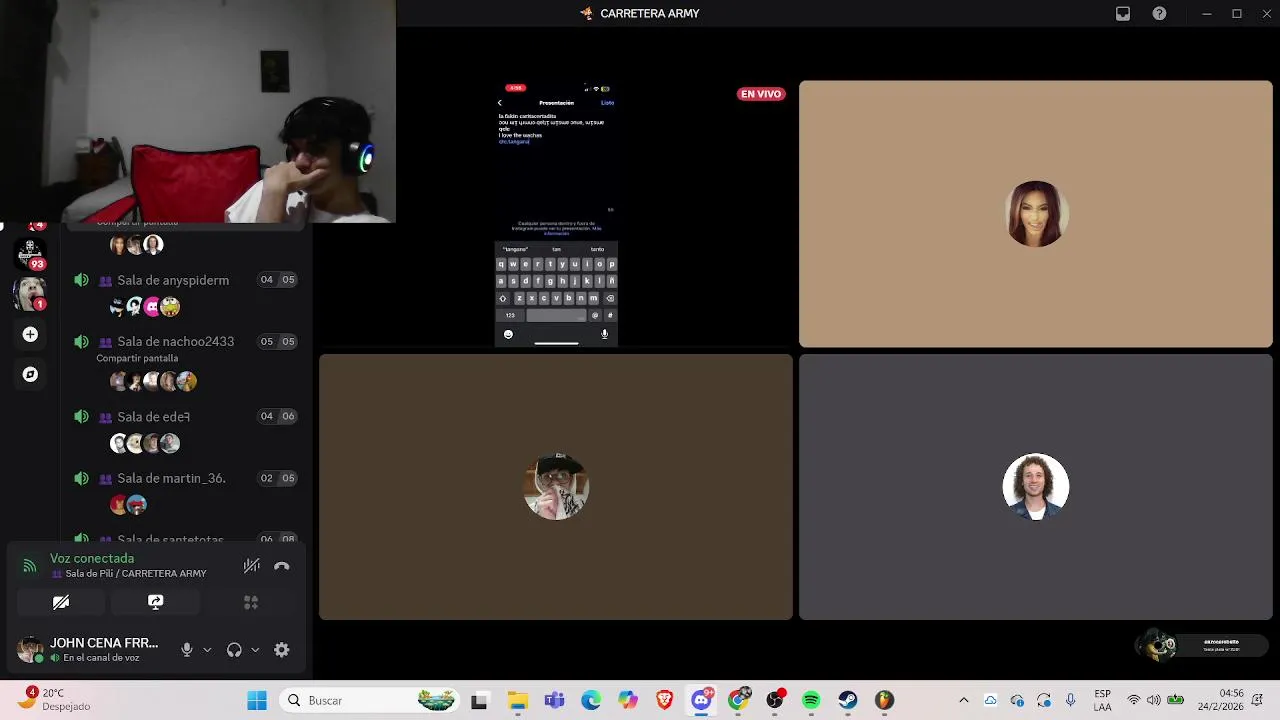Open volume speaker tray icon
This screenshot has height=720, width=1280.
pos(1154,700)
